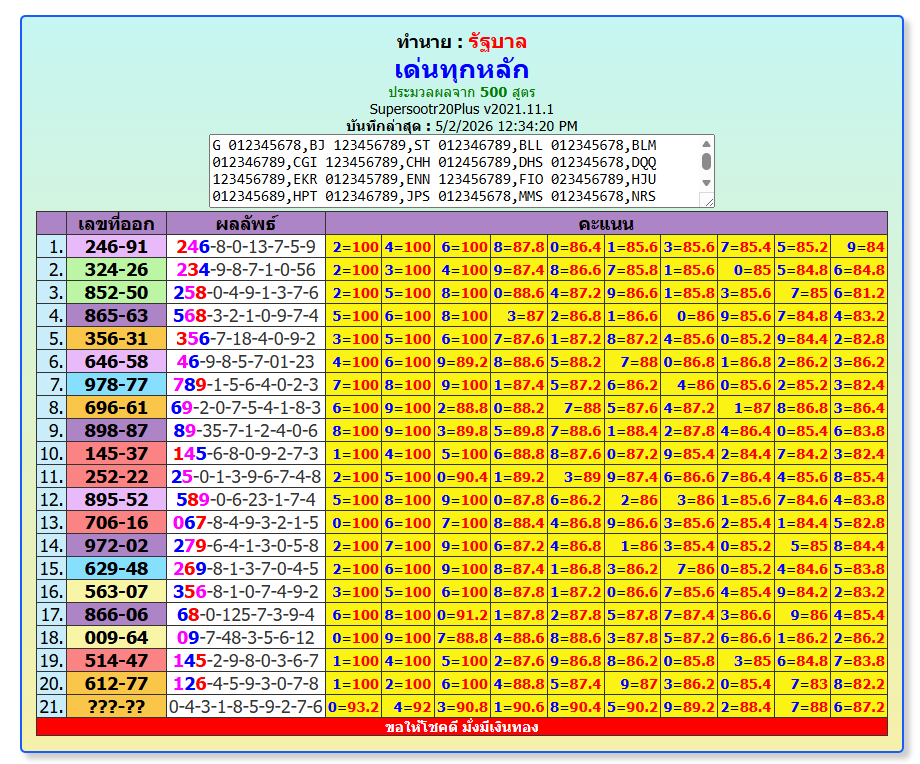Click the timestamp '5/2/2026 12:34:20 PM'
This screenshot has width=920, height=764.
[506, 126]
